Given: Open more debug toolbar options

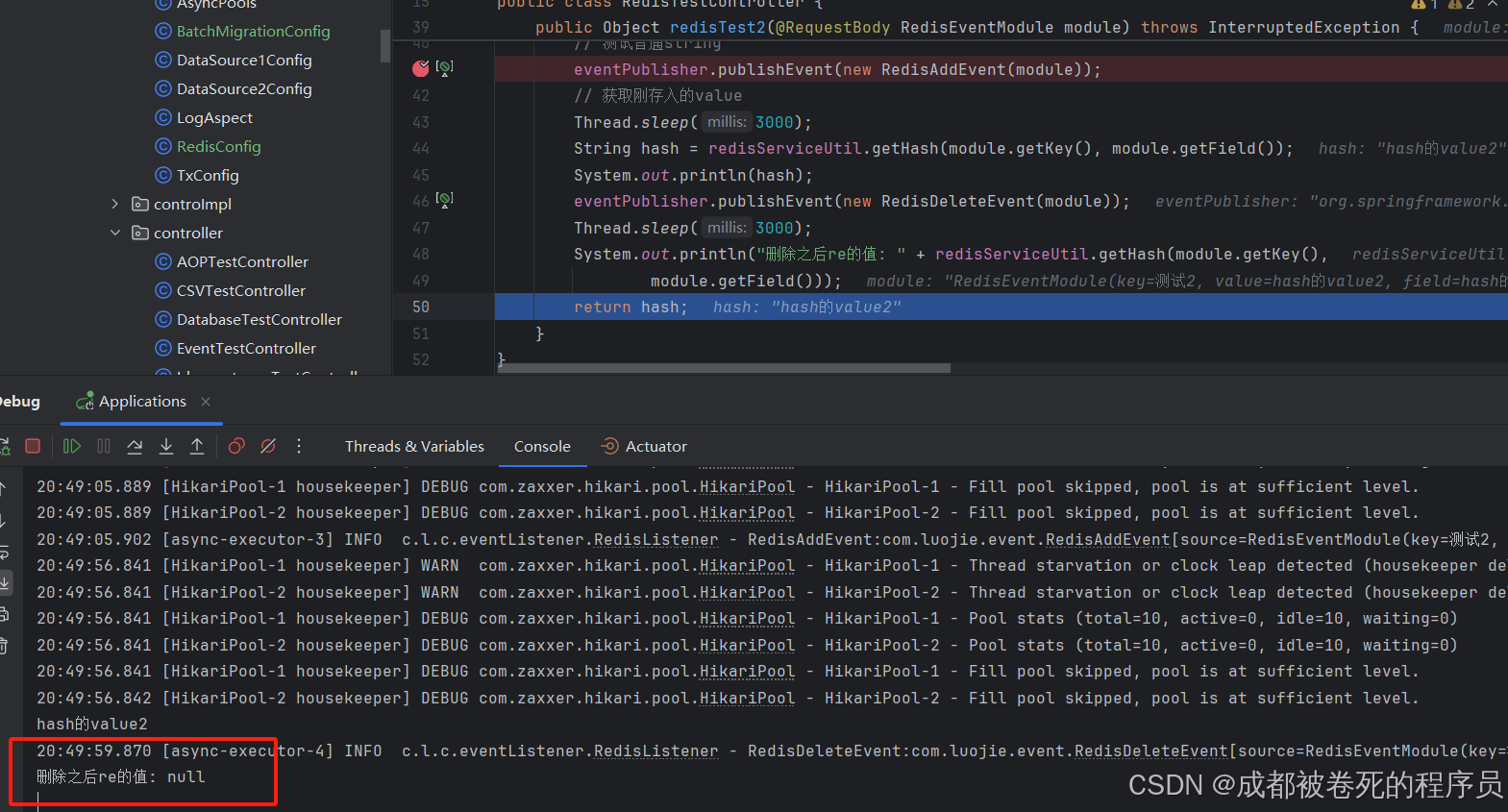Looking at the screenshot, I should pyautogui.click(x=299, y=446).
